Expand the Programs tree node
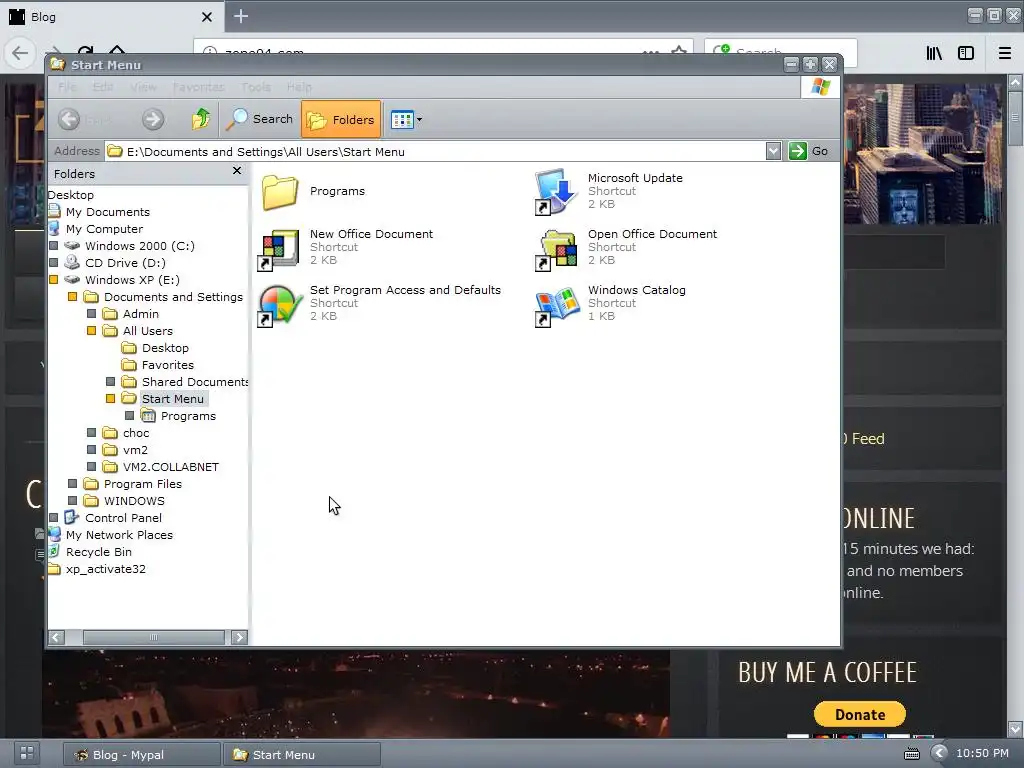1024x768 pixels. pyautogui.click(x=129, y=416)
